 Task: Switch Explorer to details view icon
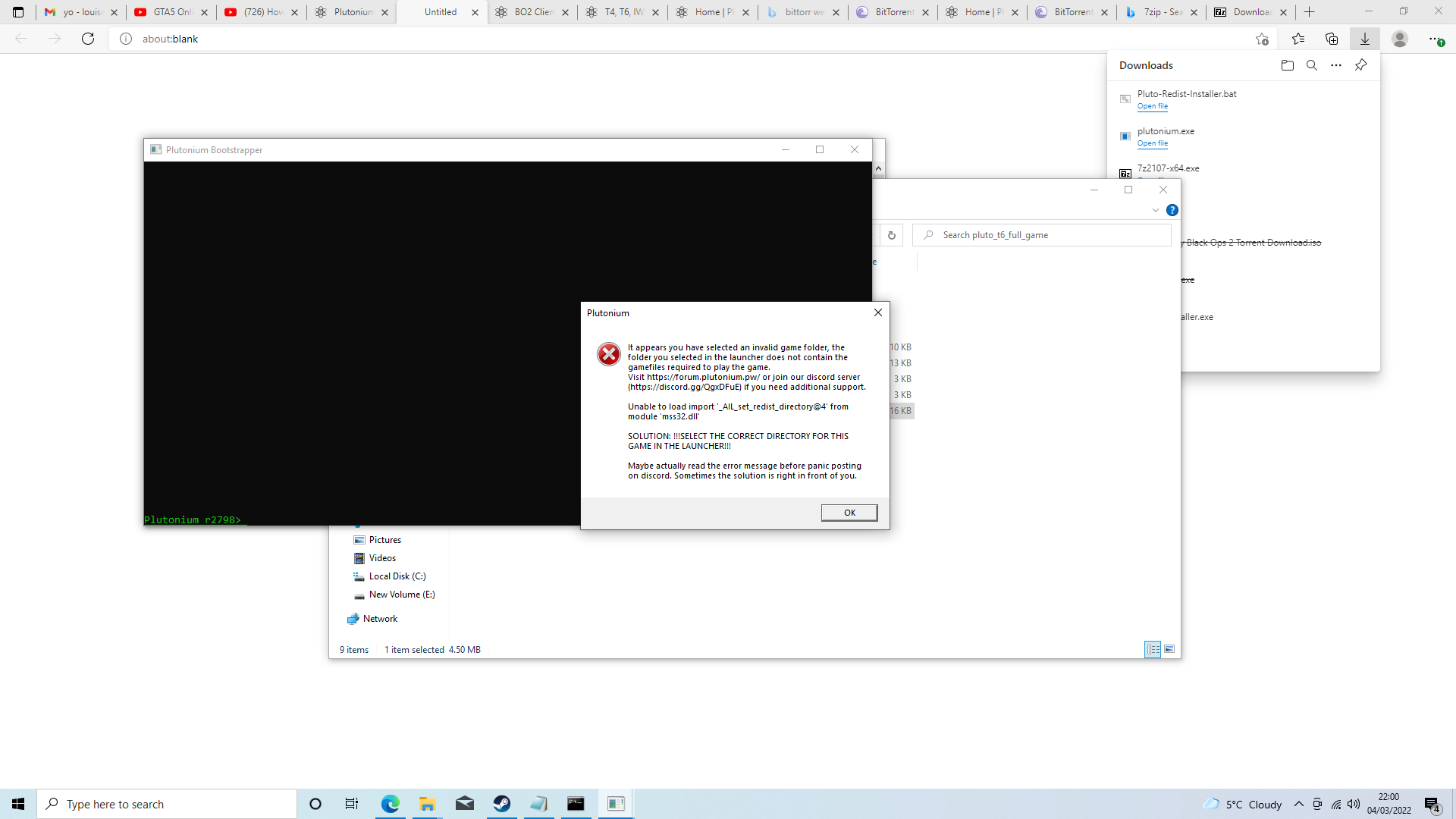(x=1153, y=649)
